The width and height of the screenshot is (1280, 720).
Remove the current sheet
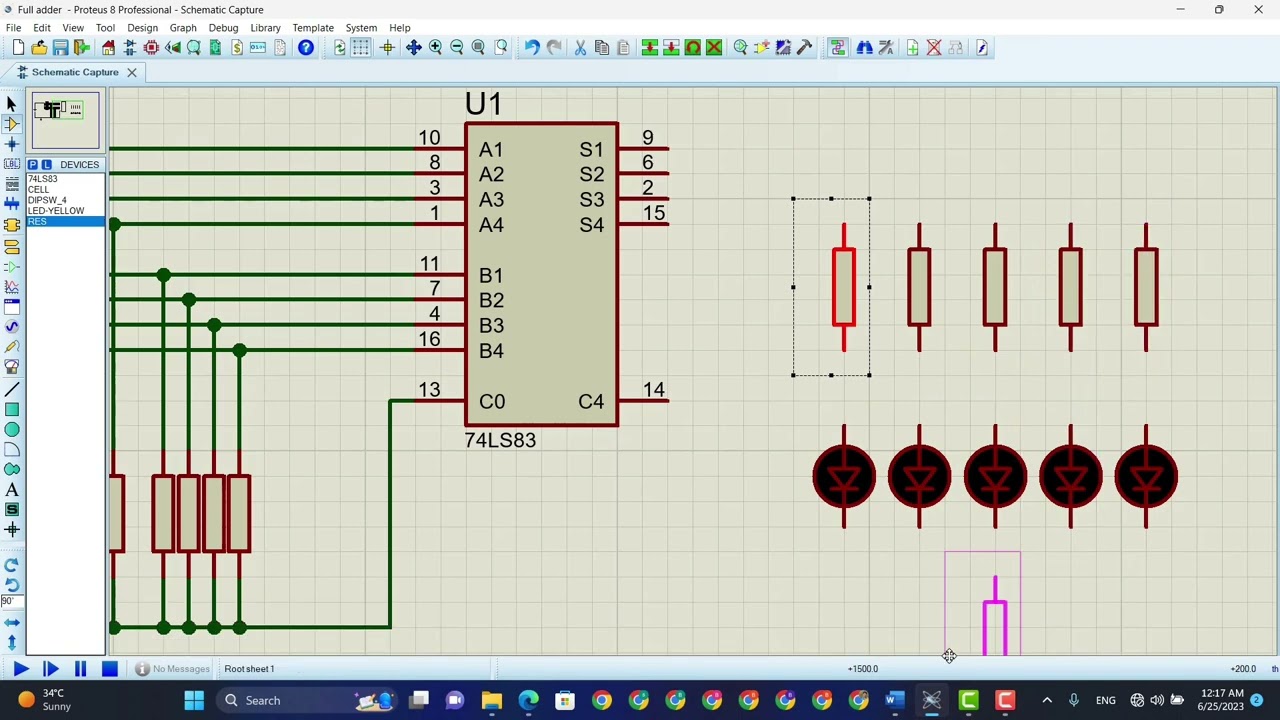[934, 47]
